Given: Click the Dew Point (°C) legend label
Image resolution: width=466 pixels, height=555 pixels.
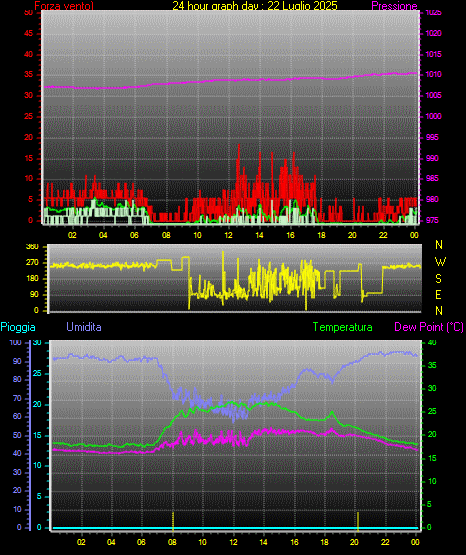Looking at the screenshot, I should pyautogui.click(x=429, y=327).
